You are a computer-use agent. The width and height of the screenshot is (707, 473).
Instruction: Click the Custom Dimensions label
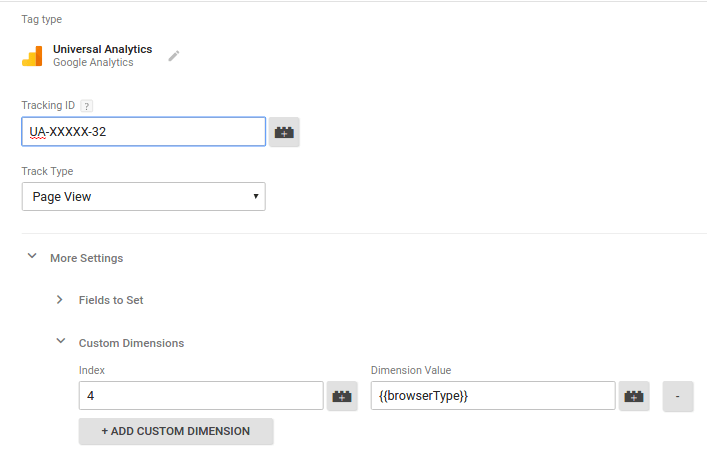pos(131,343)
